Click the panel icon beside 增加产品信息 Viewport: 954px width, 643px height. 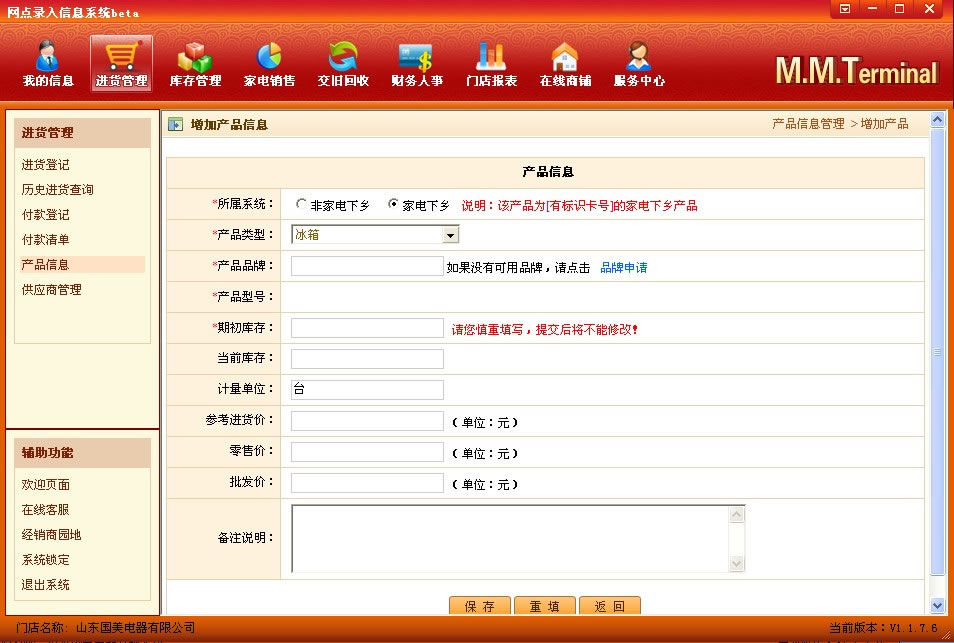[175, 125]
